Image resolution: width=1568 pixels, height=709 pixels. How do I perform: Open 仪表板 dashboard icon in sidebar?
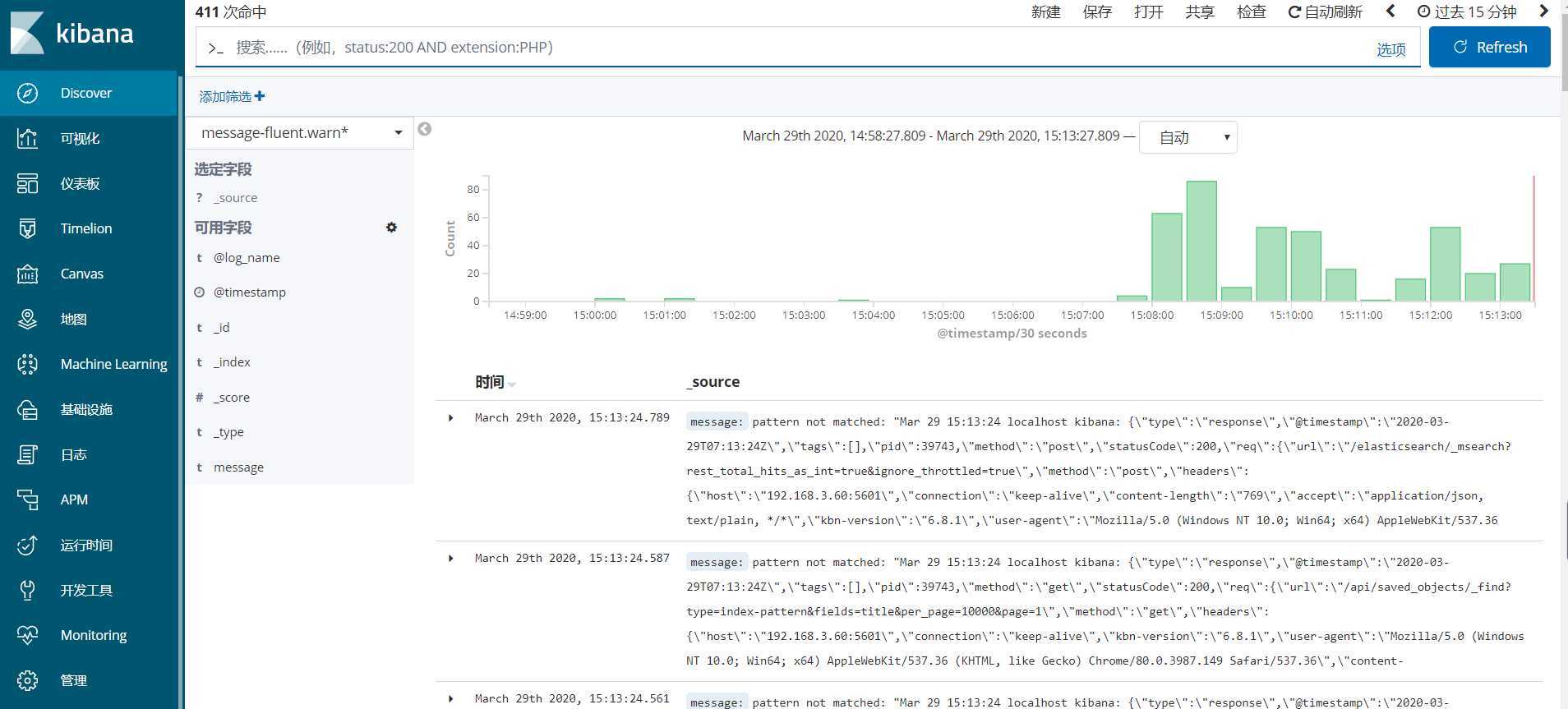(27, 183)
